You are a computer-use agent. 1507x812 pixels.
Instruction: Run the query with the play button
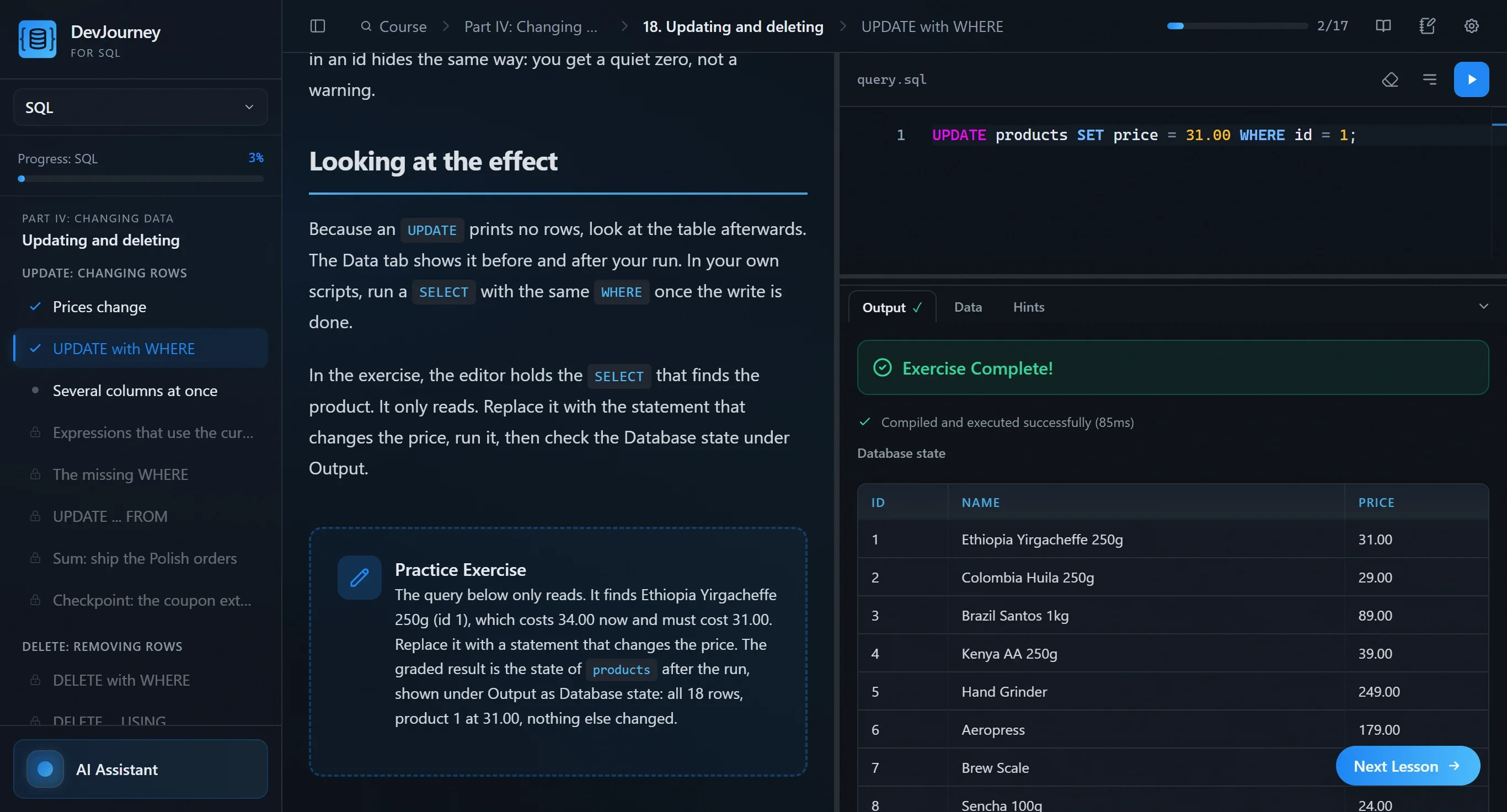pos(1471,79)
